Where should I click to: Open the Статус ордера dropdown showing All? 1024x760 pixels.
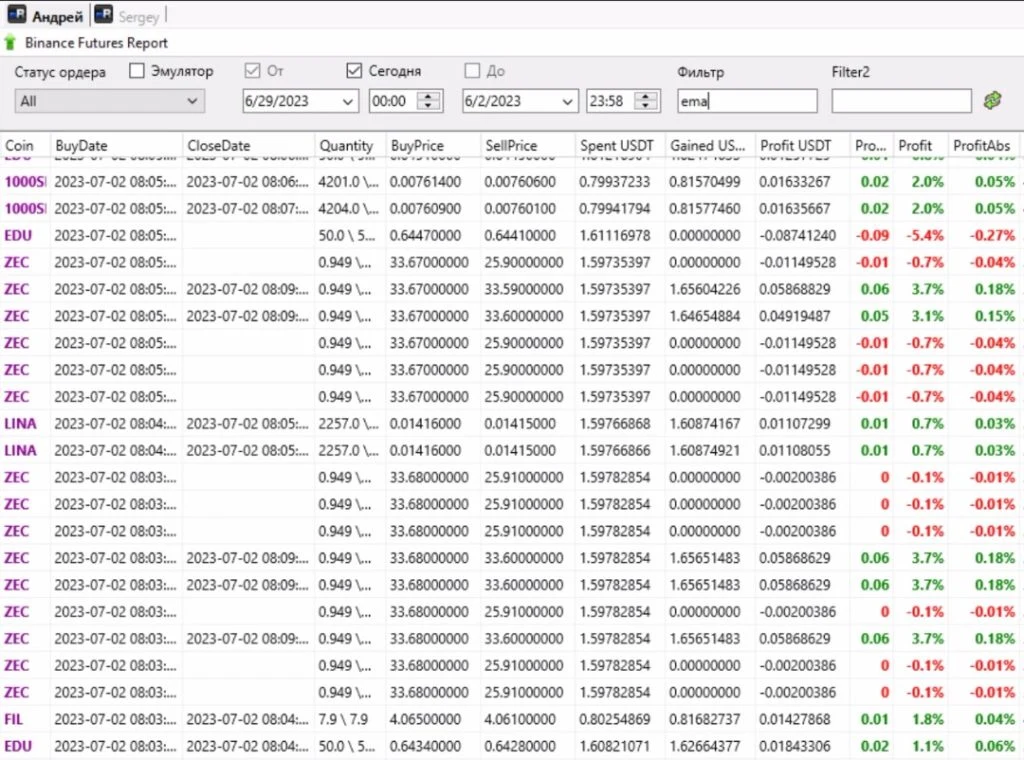[109, 101]
